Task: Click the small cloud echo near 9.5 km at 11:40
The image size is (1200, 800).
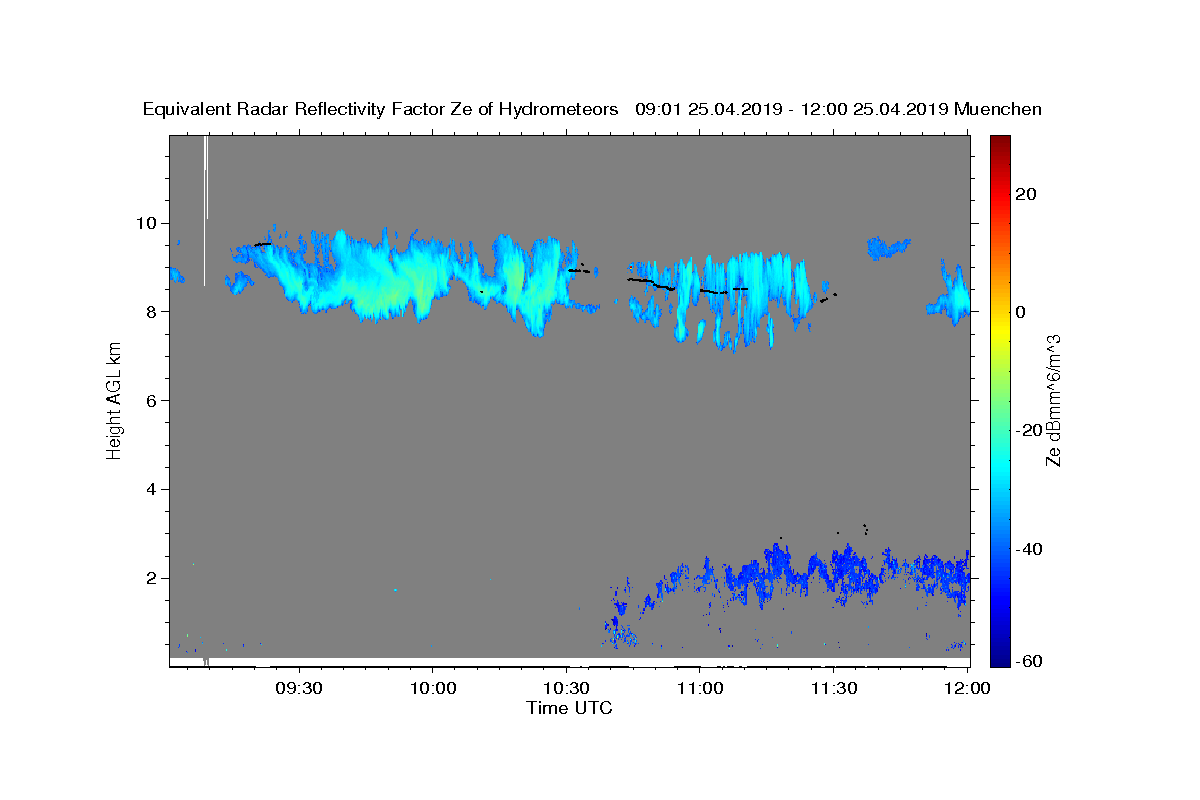Action: click(x=886, y=247)
